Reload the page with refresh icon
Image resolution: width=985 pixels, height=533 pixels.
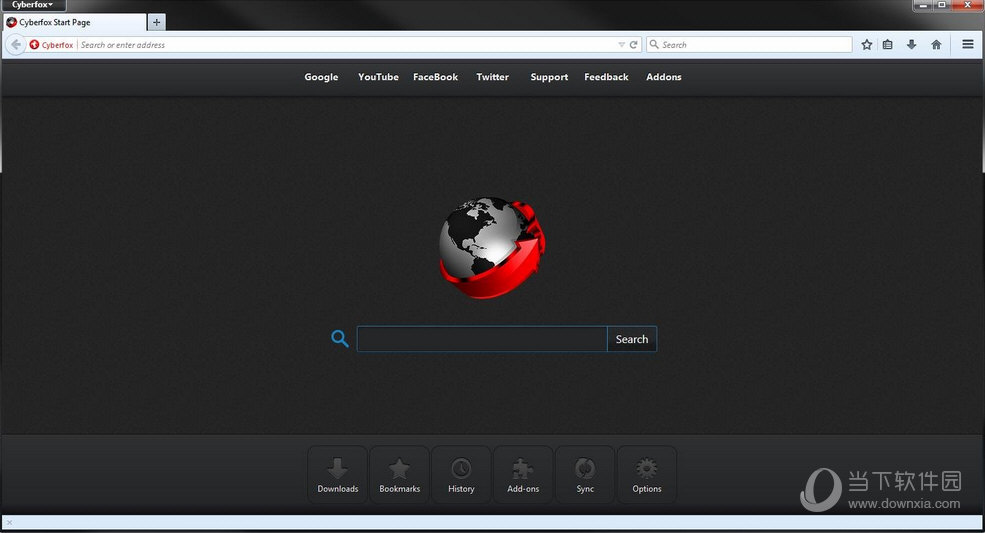(634, 45)
